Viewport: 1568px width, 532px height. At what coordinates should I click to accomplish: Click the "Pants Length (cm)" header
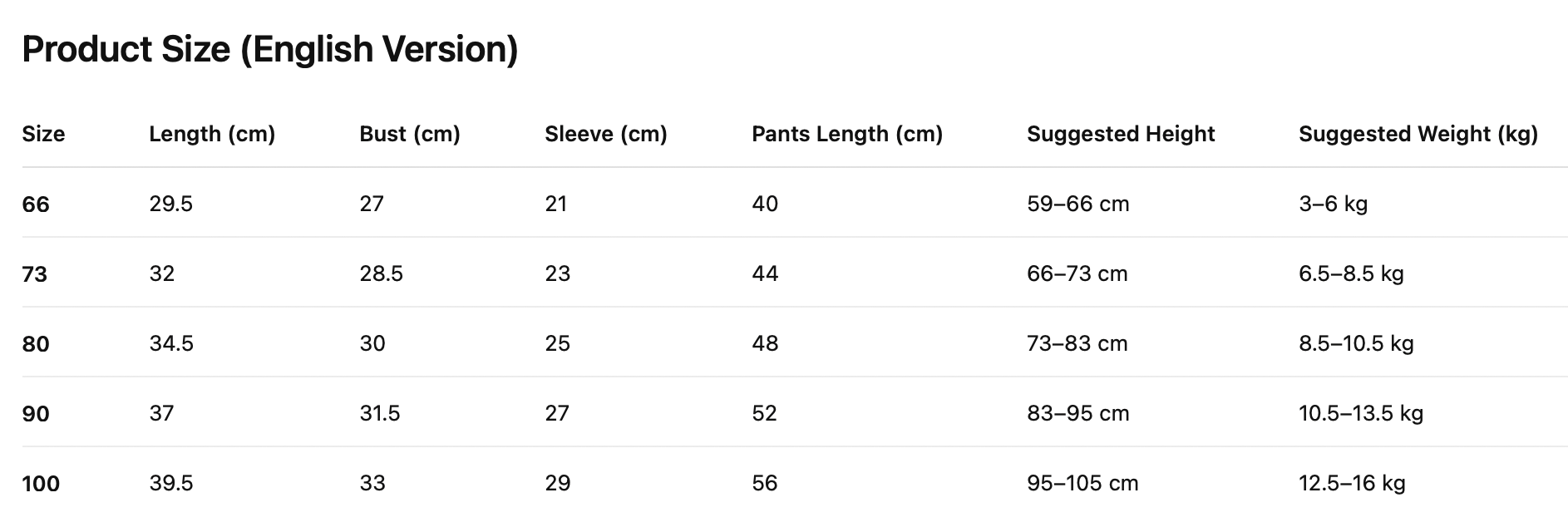point(846,134)
